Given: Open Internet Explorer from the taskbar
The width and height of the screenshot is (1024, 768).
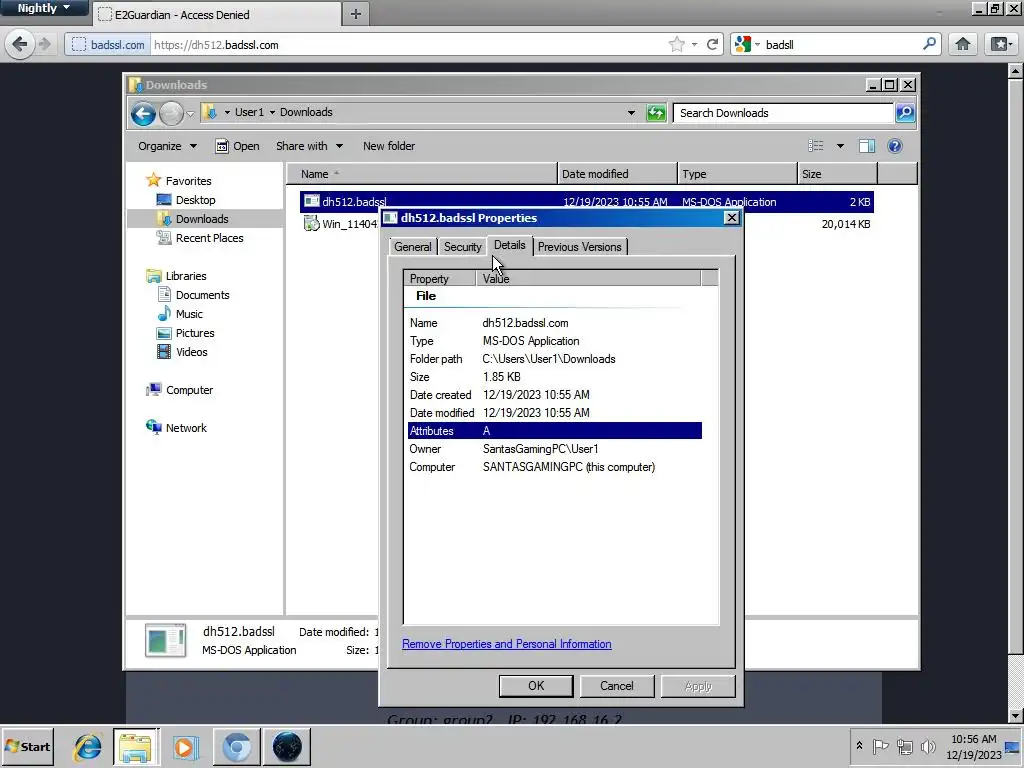Looking at the screenshot, I should [87, 746].
